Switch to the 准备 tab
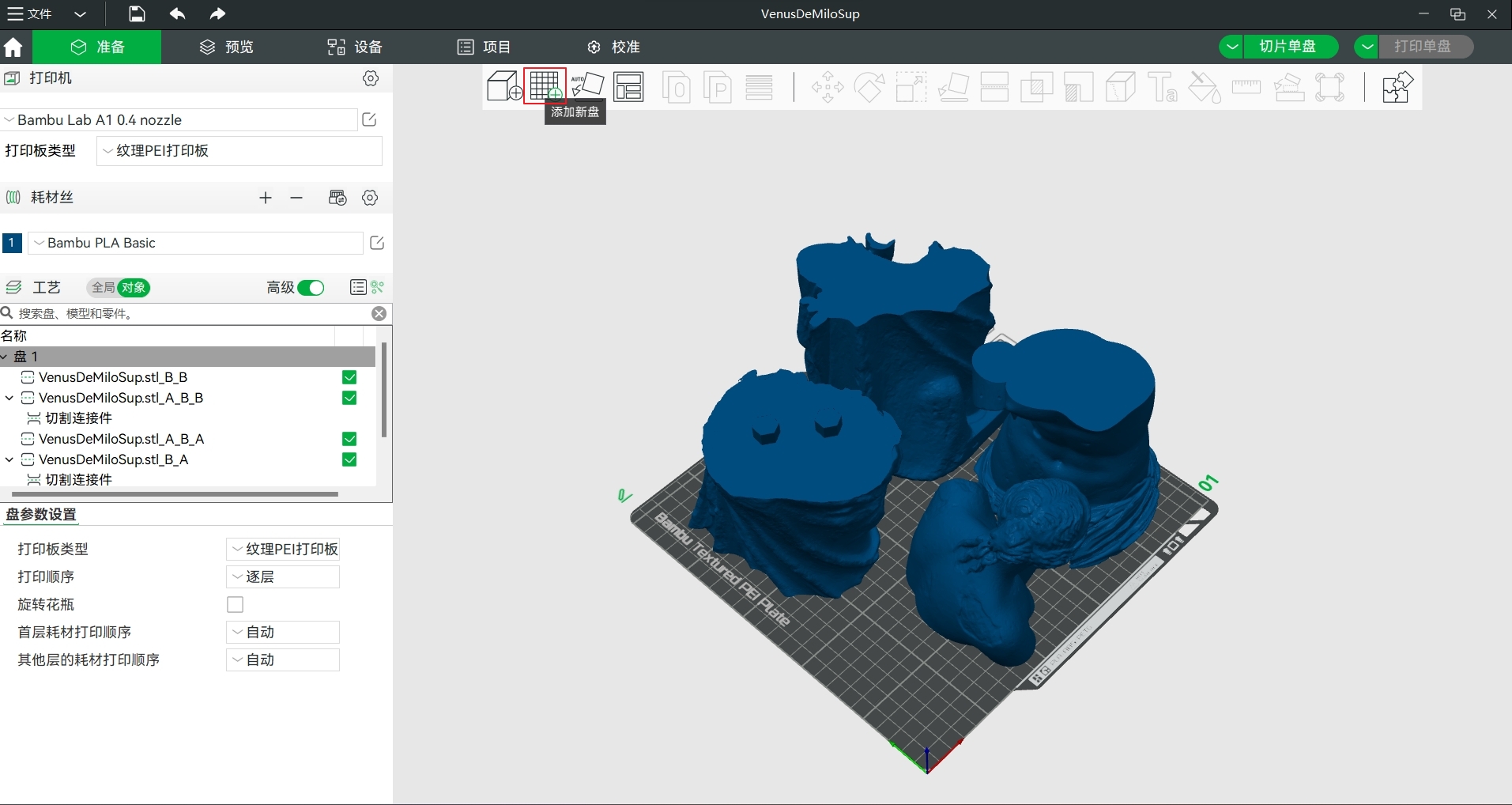The image size is (1512, 805). pos(97,47)
